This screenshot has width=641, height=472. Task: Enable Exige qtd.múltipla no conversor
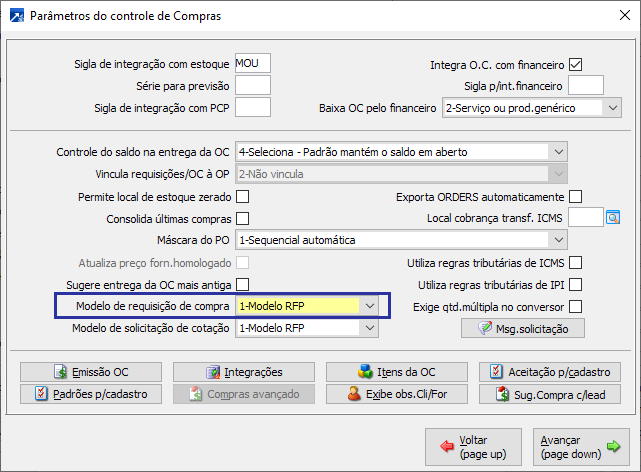[x=576, y=306]
